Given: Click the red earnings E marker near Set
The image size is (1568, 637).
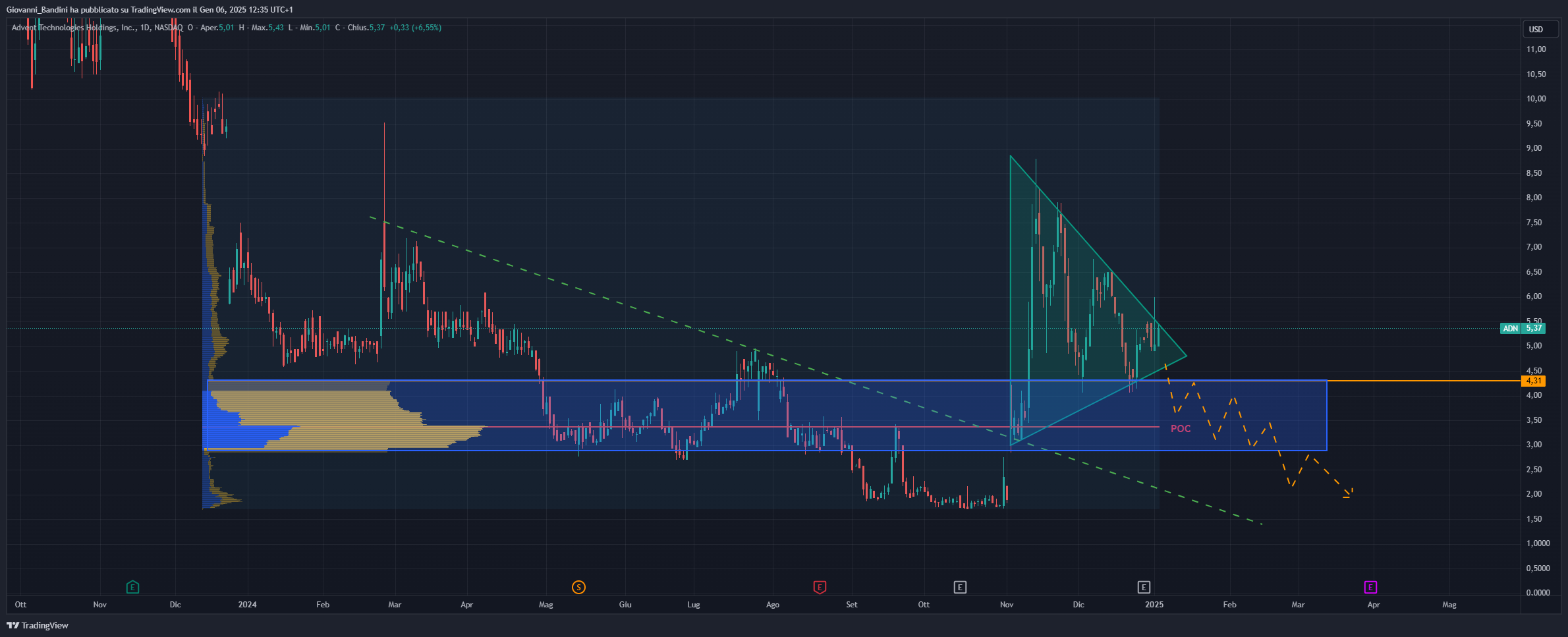Looking at the screenshot, I should pyautogui.click(x=820, y=587).
